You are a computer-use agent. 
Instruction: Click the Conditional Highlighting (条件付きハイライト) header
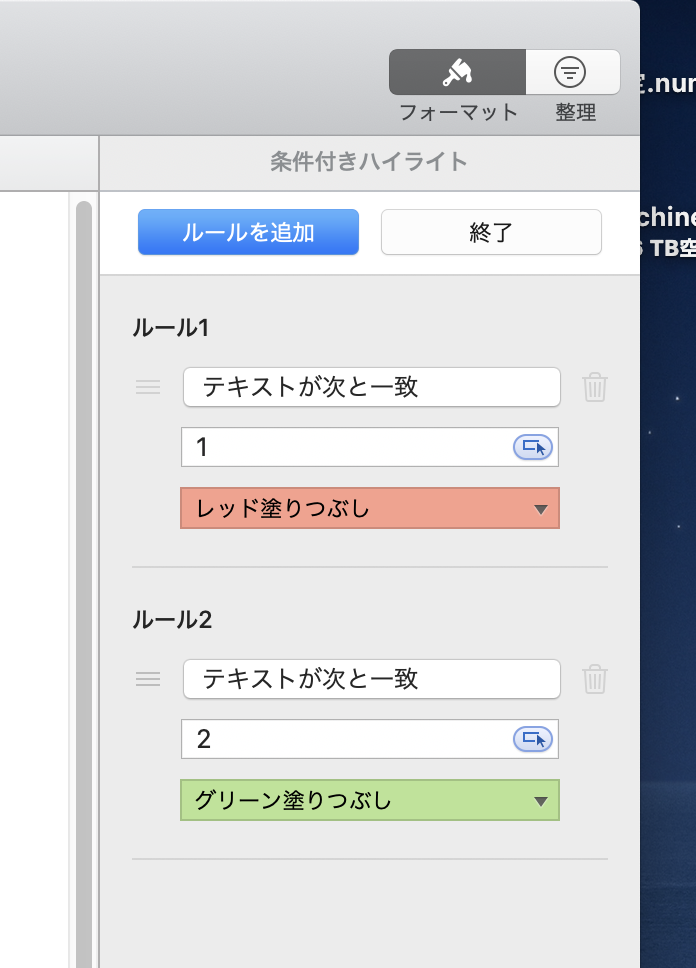click(369, 162)
